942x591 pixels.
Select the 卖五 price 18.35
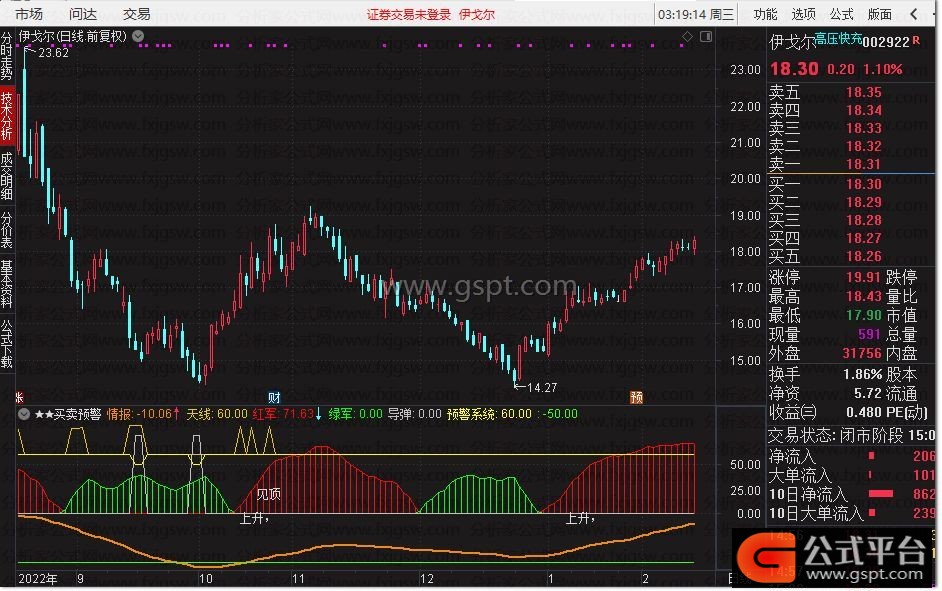[863, 92]
